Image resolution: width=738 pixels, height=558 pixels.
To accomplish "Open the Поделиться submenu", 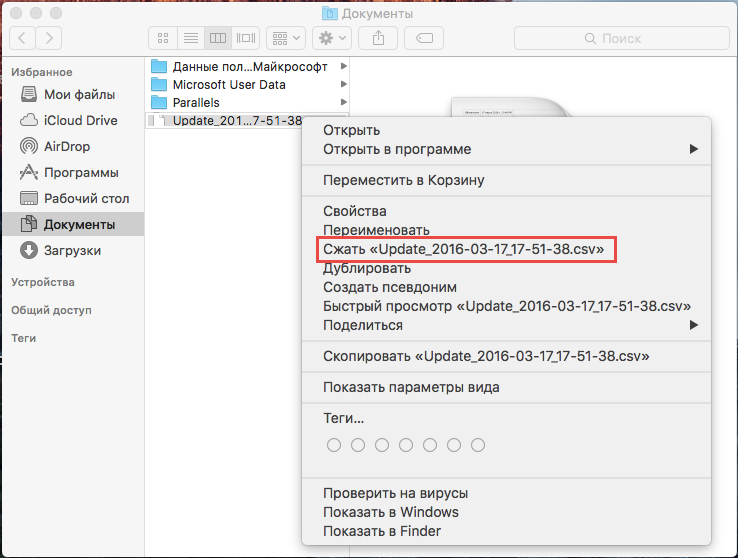I will [506, 325].
